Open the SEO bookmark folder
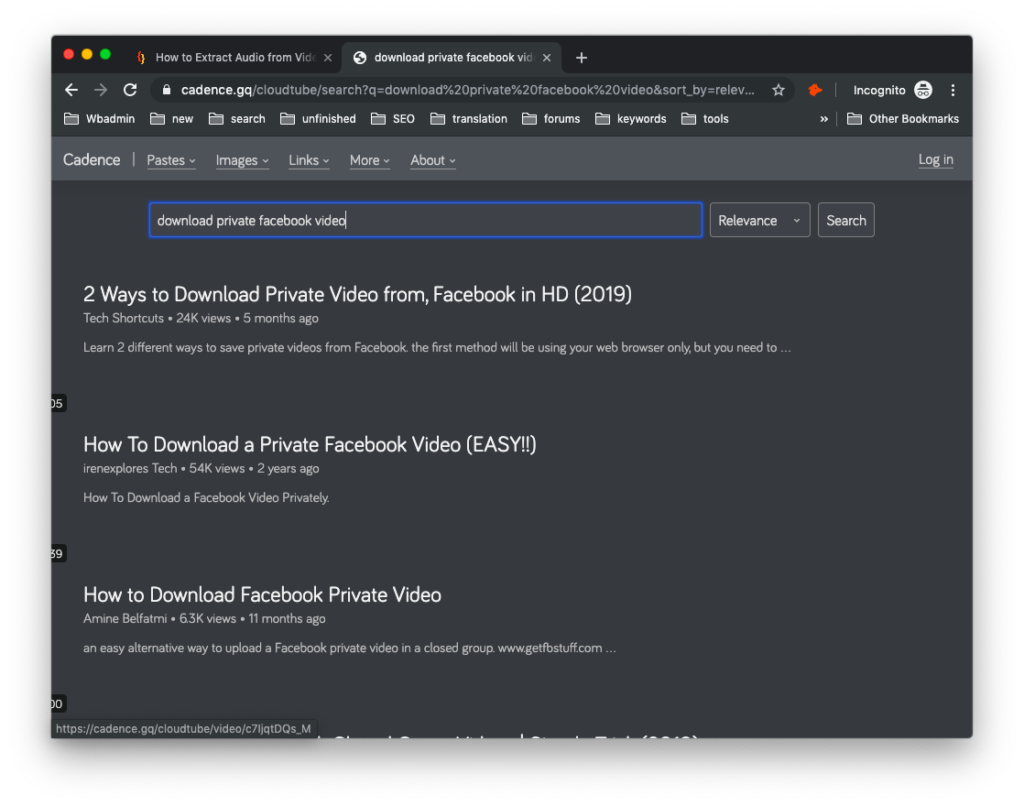1024x806 pixels. (x=392, y=119)
